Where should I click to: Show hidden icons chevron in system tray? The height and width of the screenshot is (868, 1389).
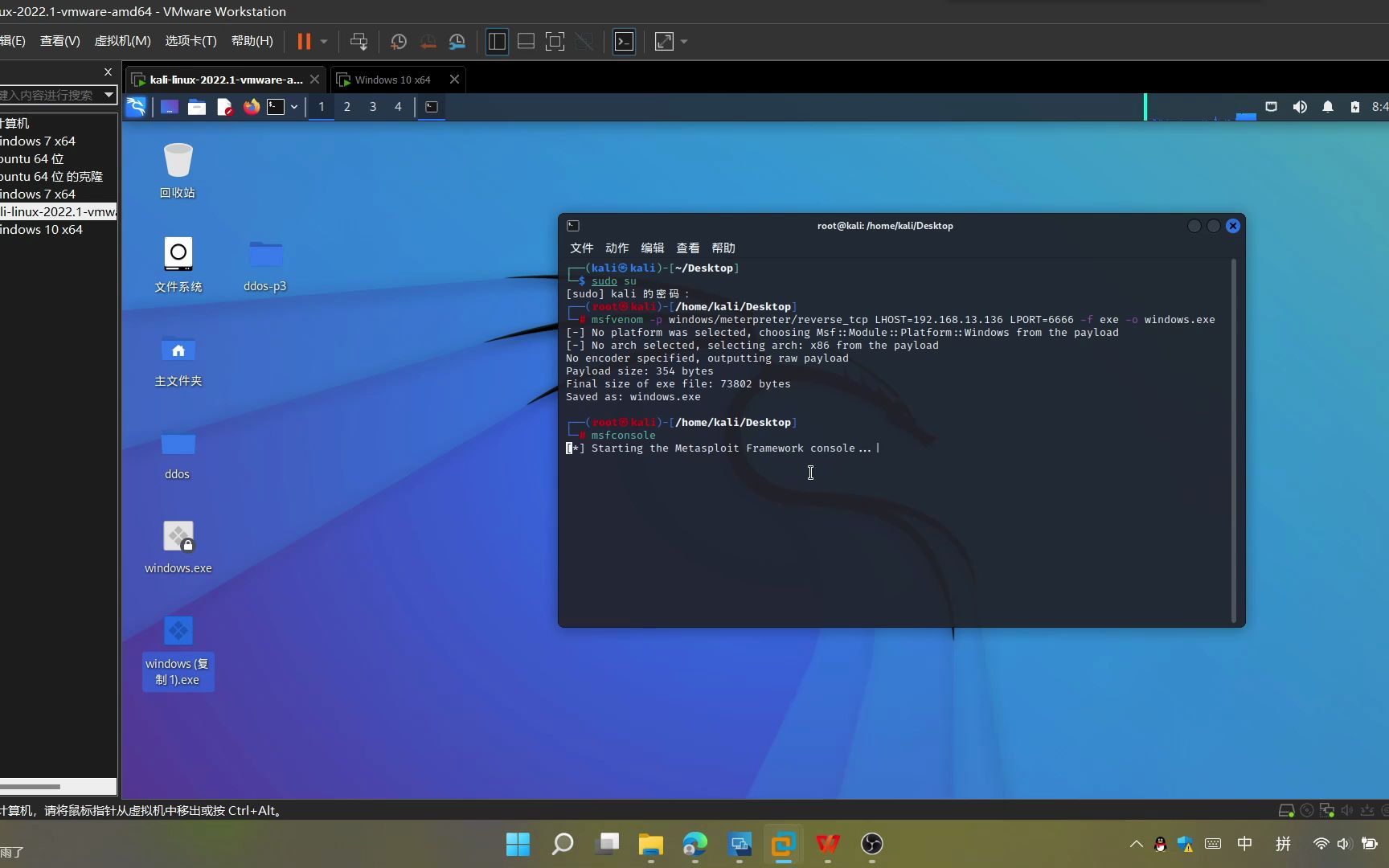1136,844
